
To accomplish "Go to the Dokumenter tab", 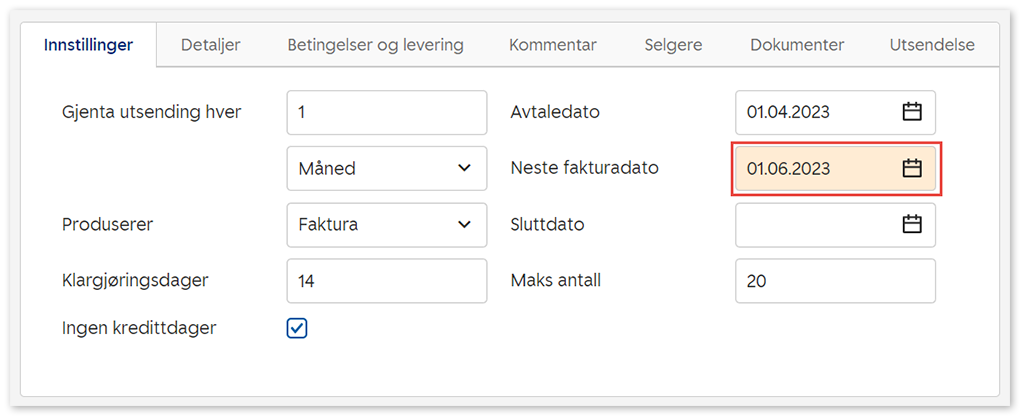I will coord(797,45).
